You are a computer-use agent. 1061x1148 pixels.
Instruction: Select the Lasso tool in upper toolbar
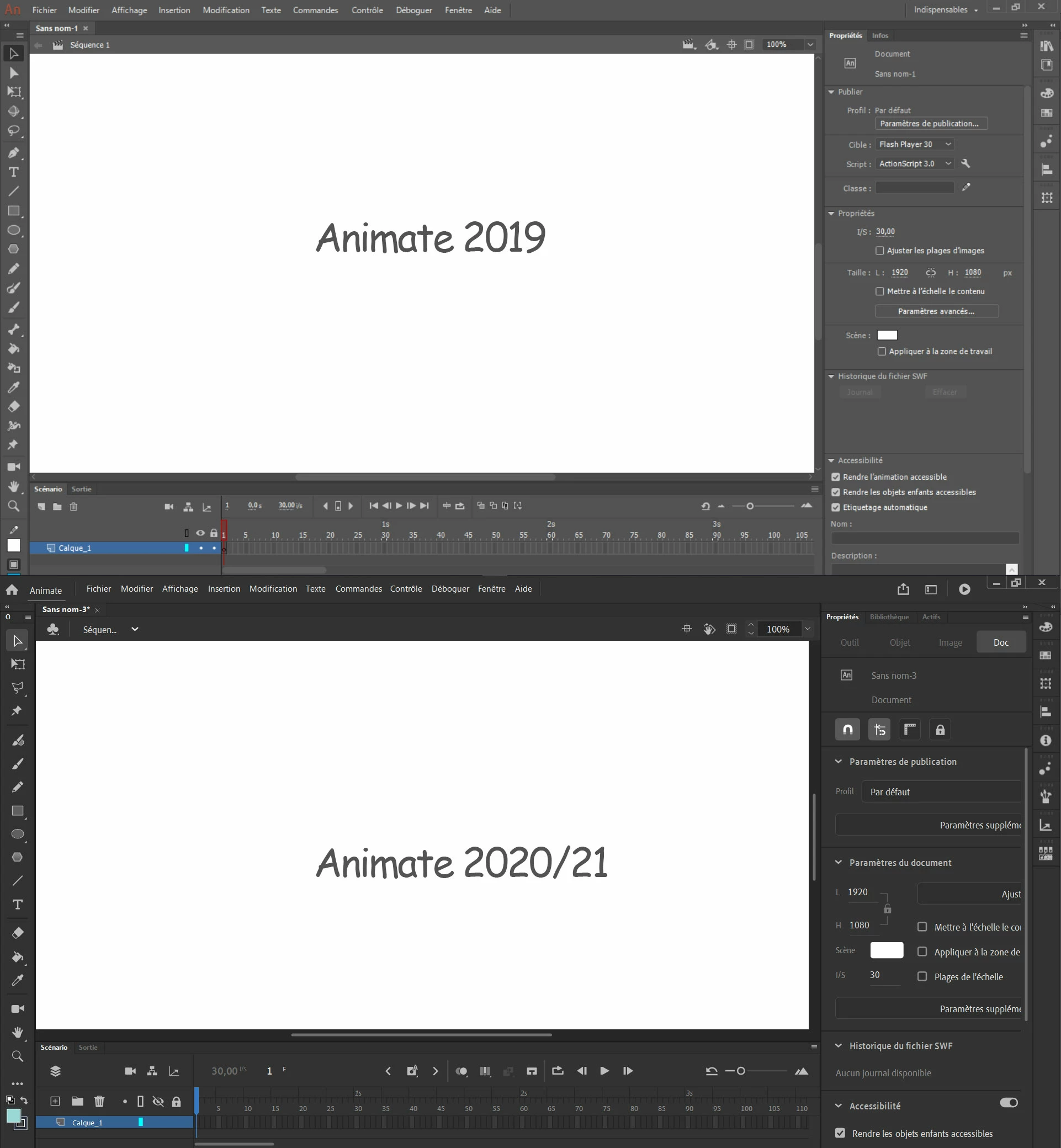click(14, 131)
